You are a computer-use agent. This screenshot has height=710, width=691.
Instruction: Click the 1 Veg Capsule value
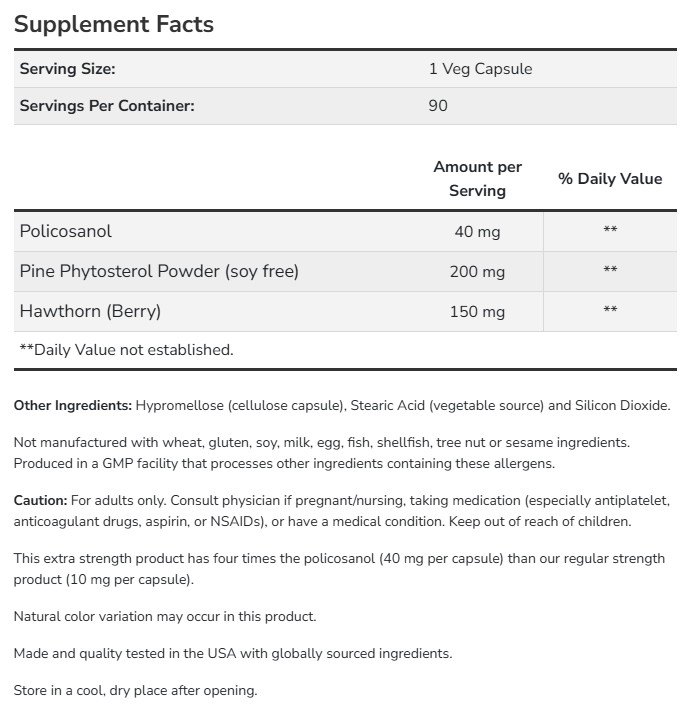click(x=480, y=69)
